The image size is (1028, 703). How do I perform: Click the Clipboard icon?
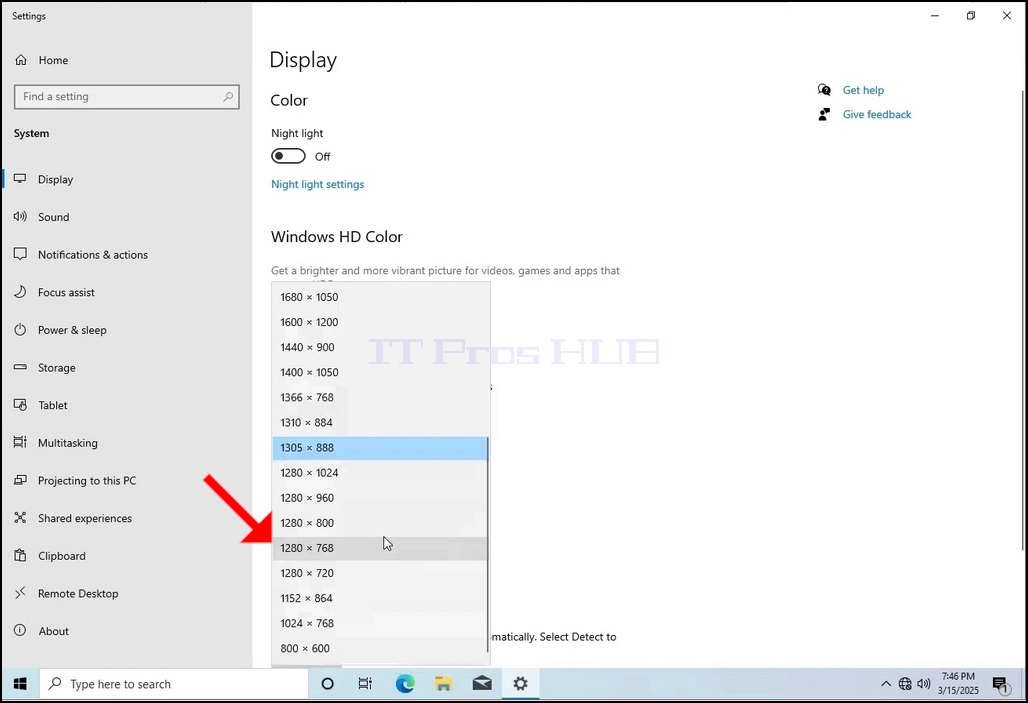20,555
